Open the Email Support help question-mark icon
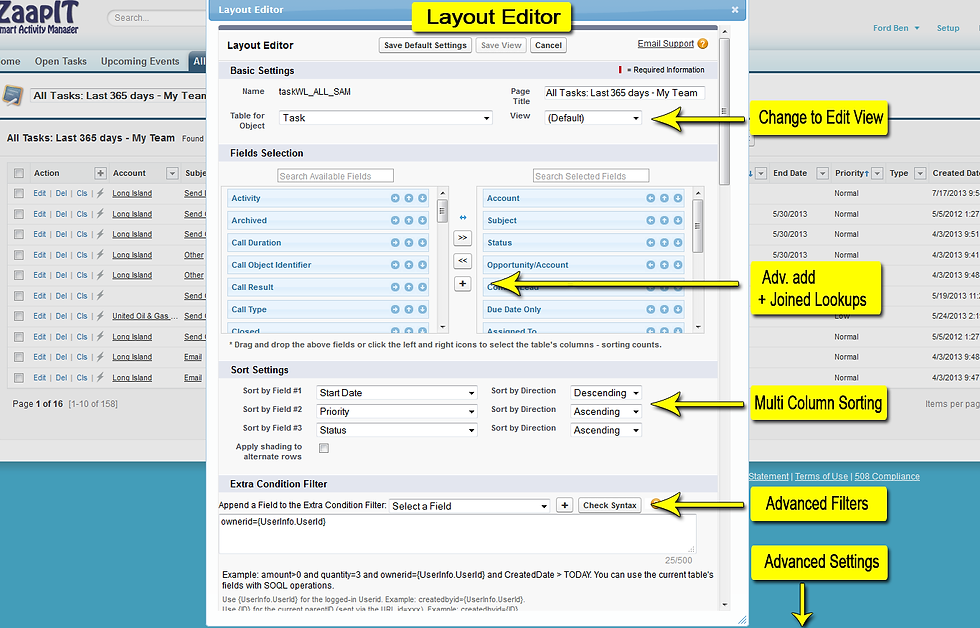The width and height of the screenshot is (980, 628). click(702, 44)
